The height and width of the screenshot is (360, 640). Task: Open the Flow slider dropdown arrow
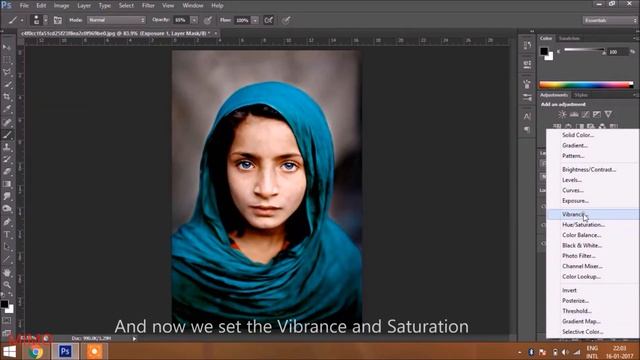[x=255, y=20]
